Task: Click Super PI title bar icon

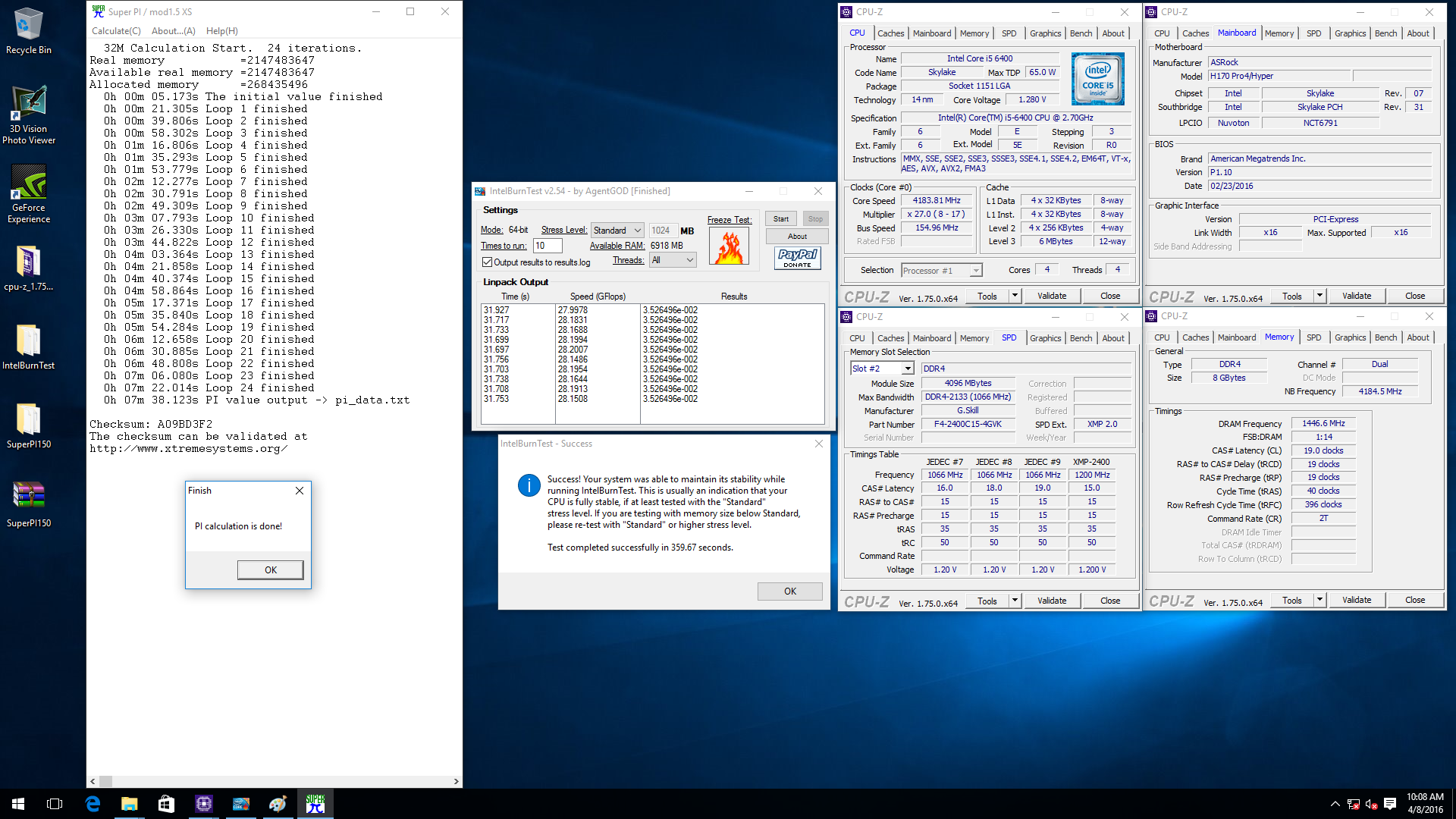Action: tap(99, 11)
